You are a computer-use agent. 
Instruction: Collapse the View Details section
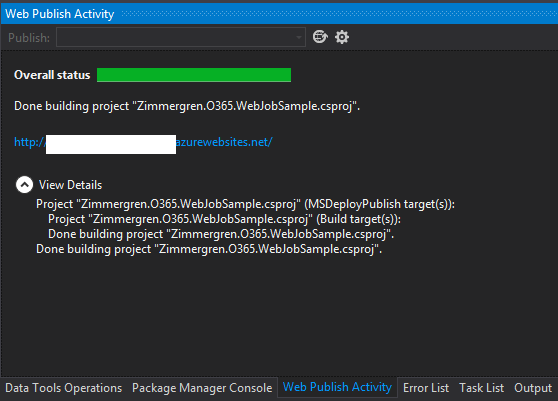(x=24, y=185)
